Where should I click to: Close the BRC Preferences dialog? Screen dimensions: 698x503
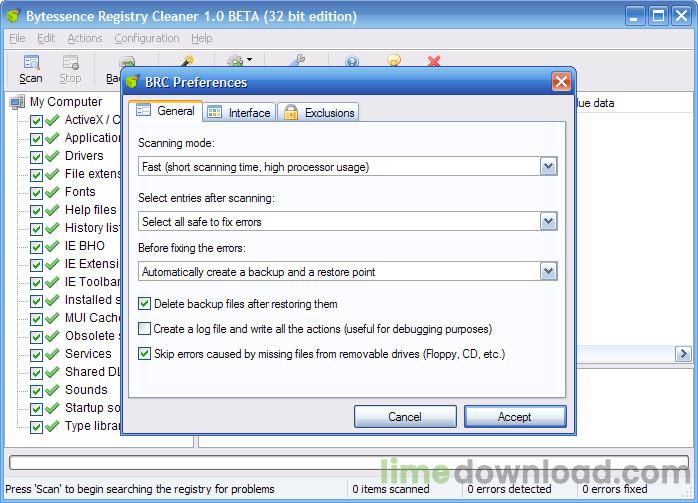[561, 82]
